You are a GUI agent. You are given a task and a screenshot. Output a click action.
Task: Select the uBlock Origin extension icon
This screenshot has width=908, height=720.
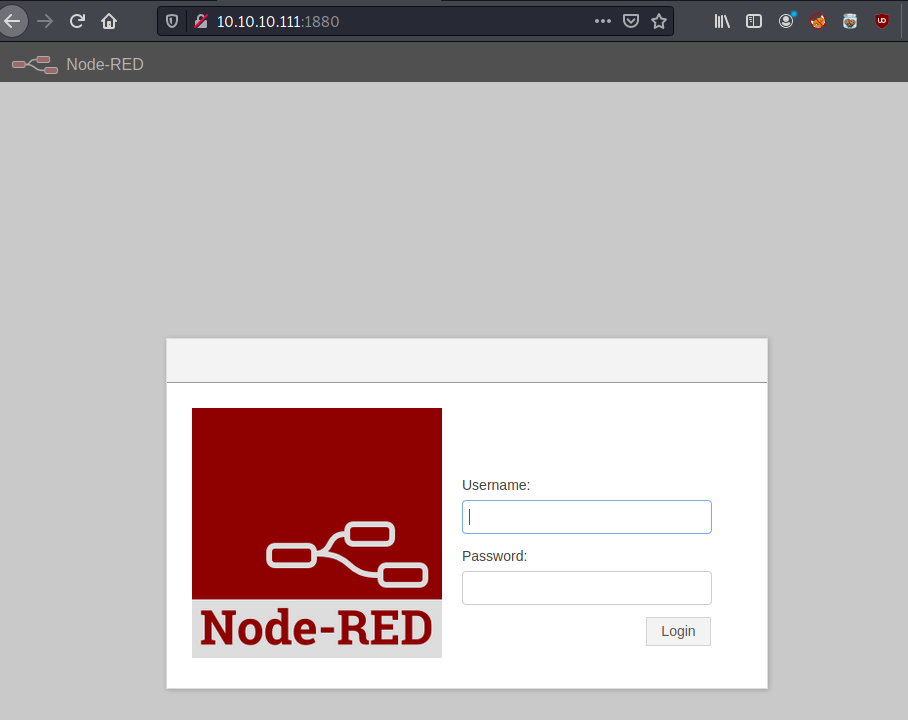coord(882,20)
